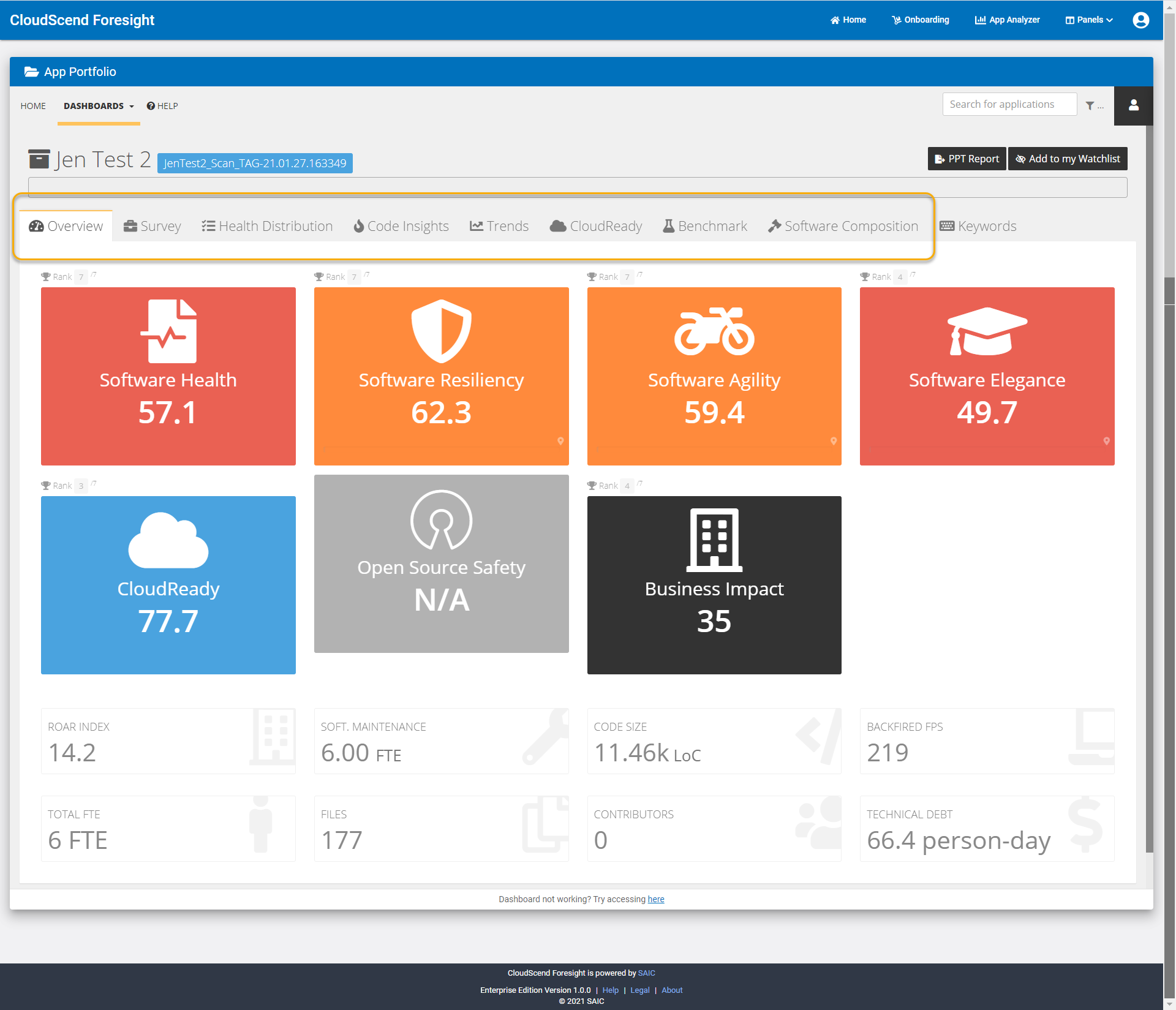Screen dimensions: 1176x1010
Task: Expand the Panels navigation menu
Action: pos(1092,19)
